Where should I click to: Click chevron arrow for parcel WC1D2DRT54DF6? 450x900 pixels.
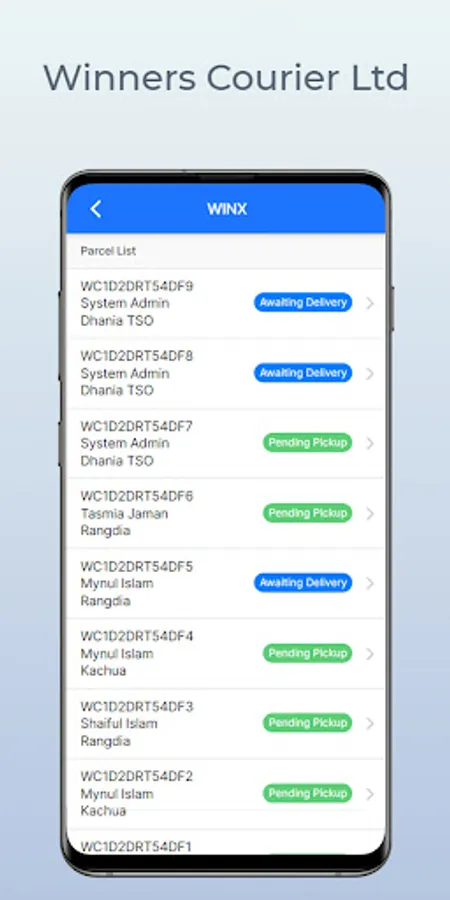tap(370, 514)
